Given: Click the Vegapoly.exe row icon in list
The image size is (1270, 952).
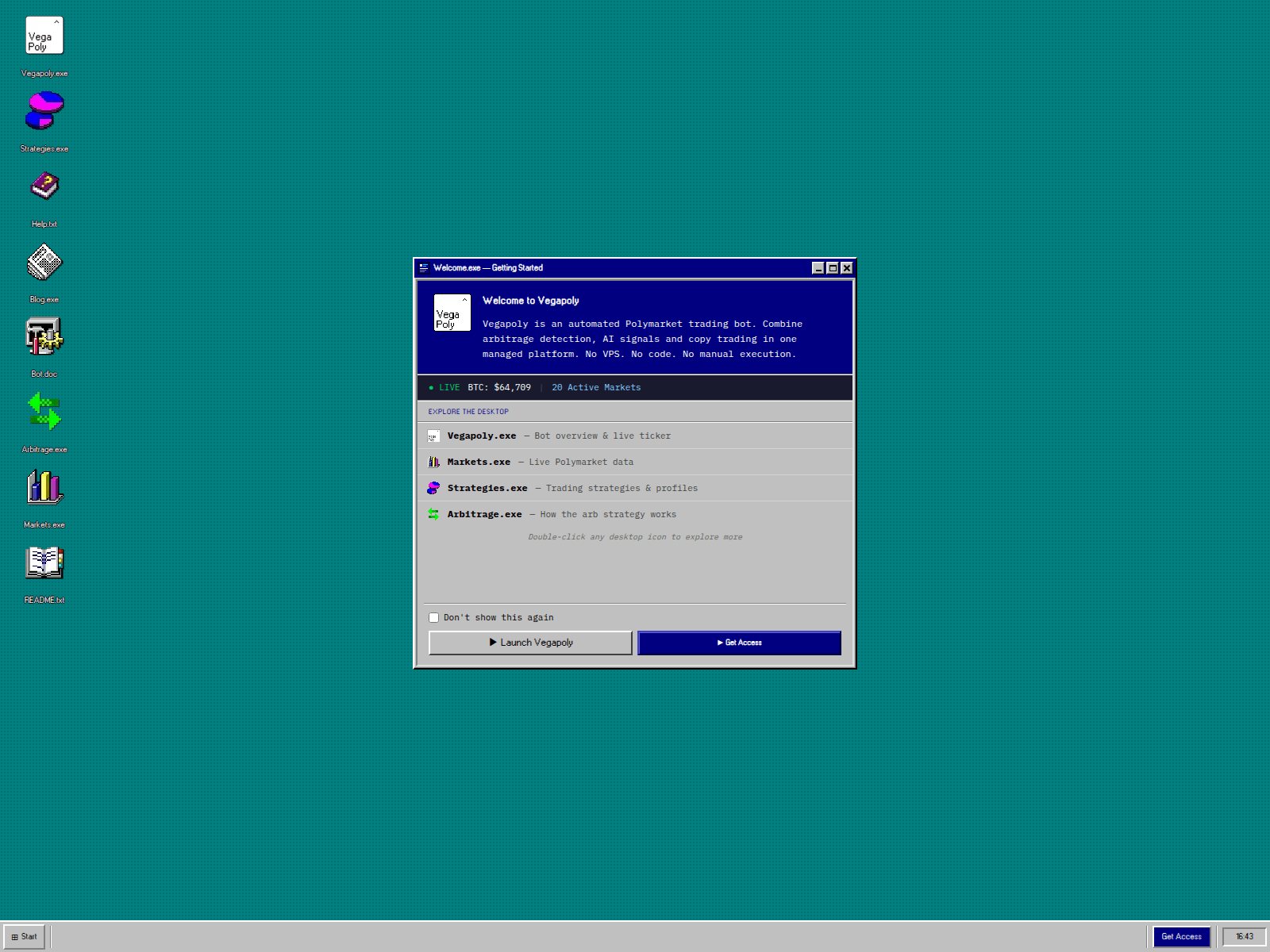Looking at the screenshot, I should 433,436.
